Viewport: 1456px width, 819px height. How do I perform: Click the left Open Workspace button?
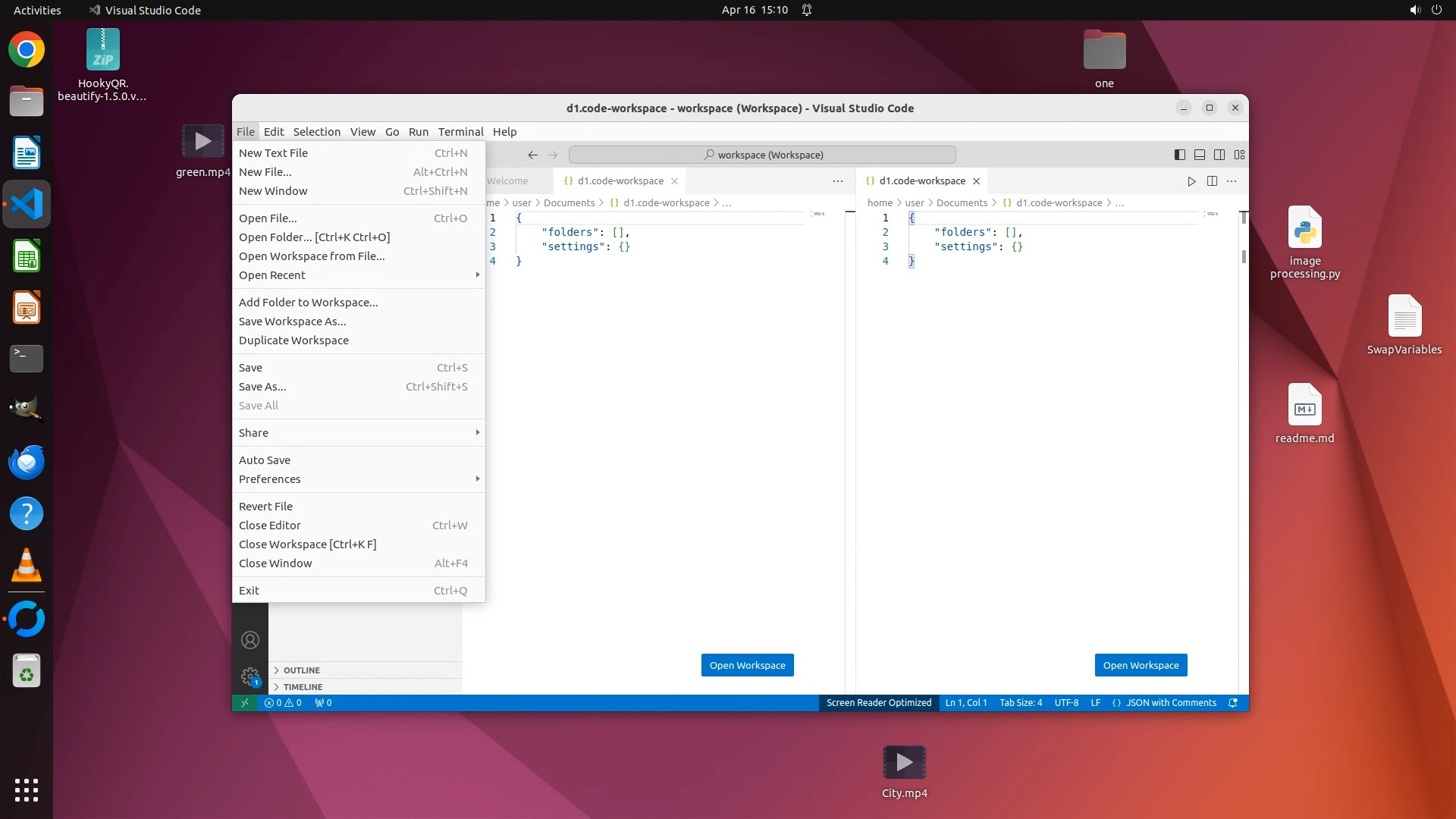click(x=747, y=665)
